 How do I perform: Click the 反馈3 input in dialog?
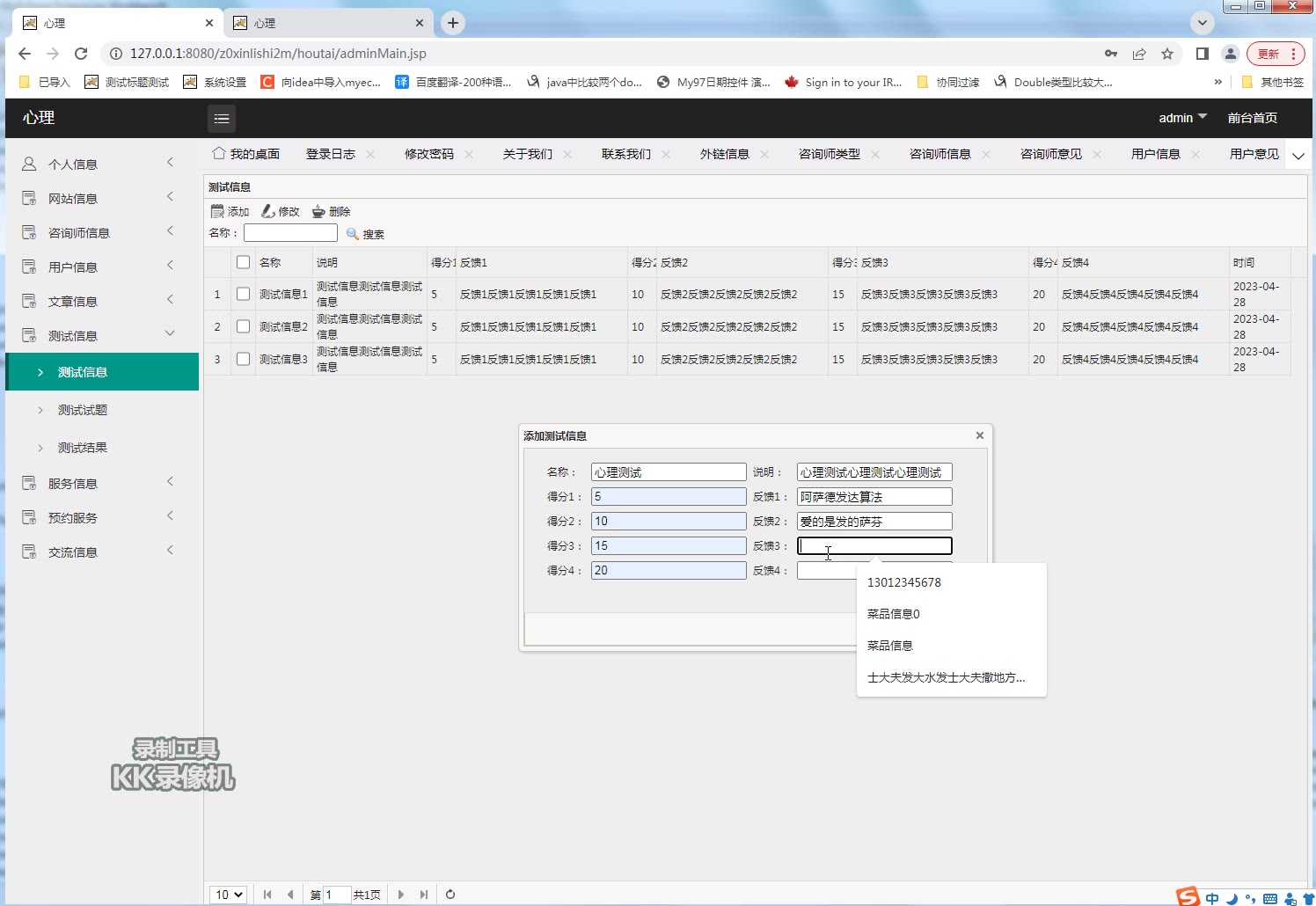coord(874,546)
